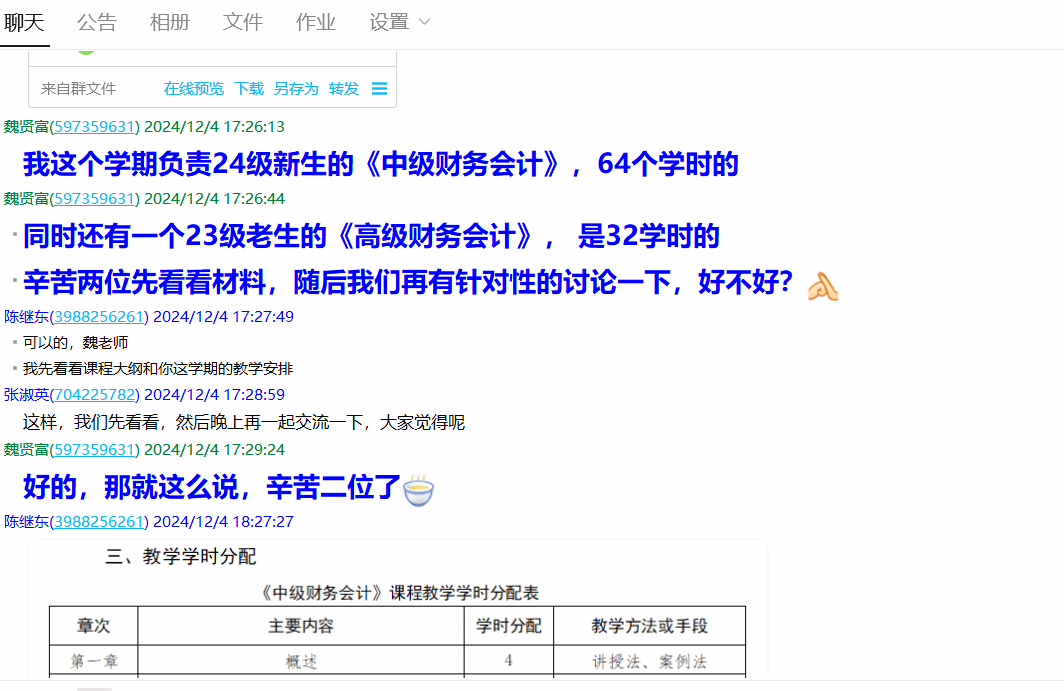Click the 在线预览 link on file card
The width and height of the screenshot is (1064, 691).
coord(194,89)
